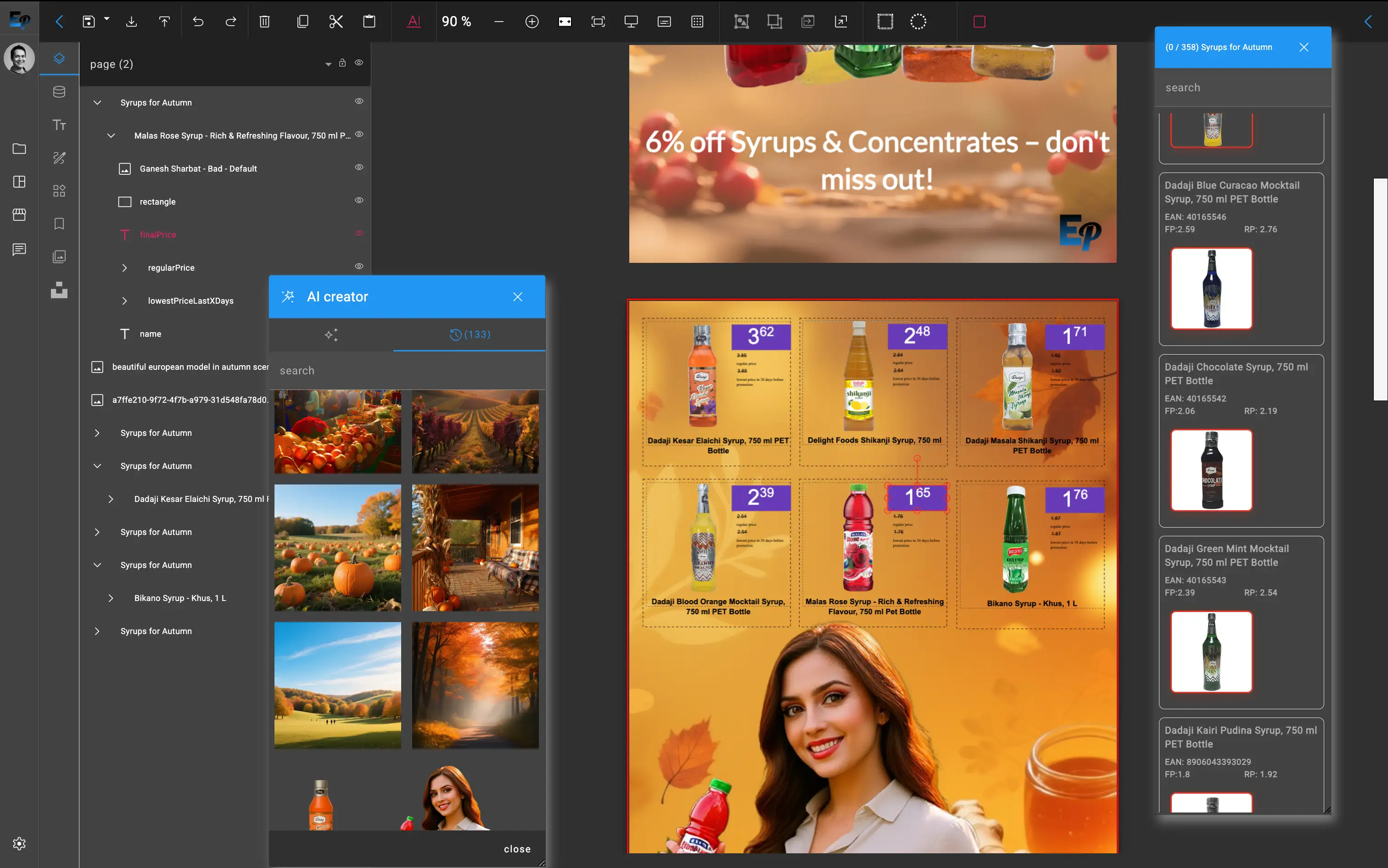This screenshot has width=1388, height=868.
Task: Show the finalPrice layer
Action: tap(359, 233)
